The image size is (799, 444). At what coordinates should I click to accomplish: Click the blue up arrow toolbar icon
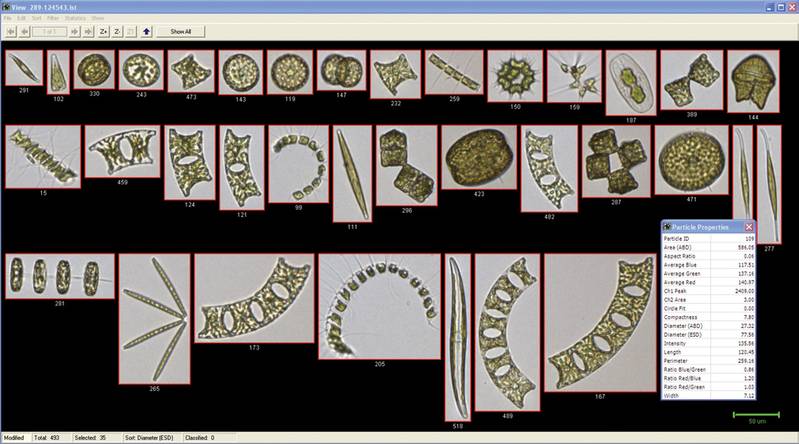(x=146, y=32)
